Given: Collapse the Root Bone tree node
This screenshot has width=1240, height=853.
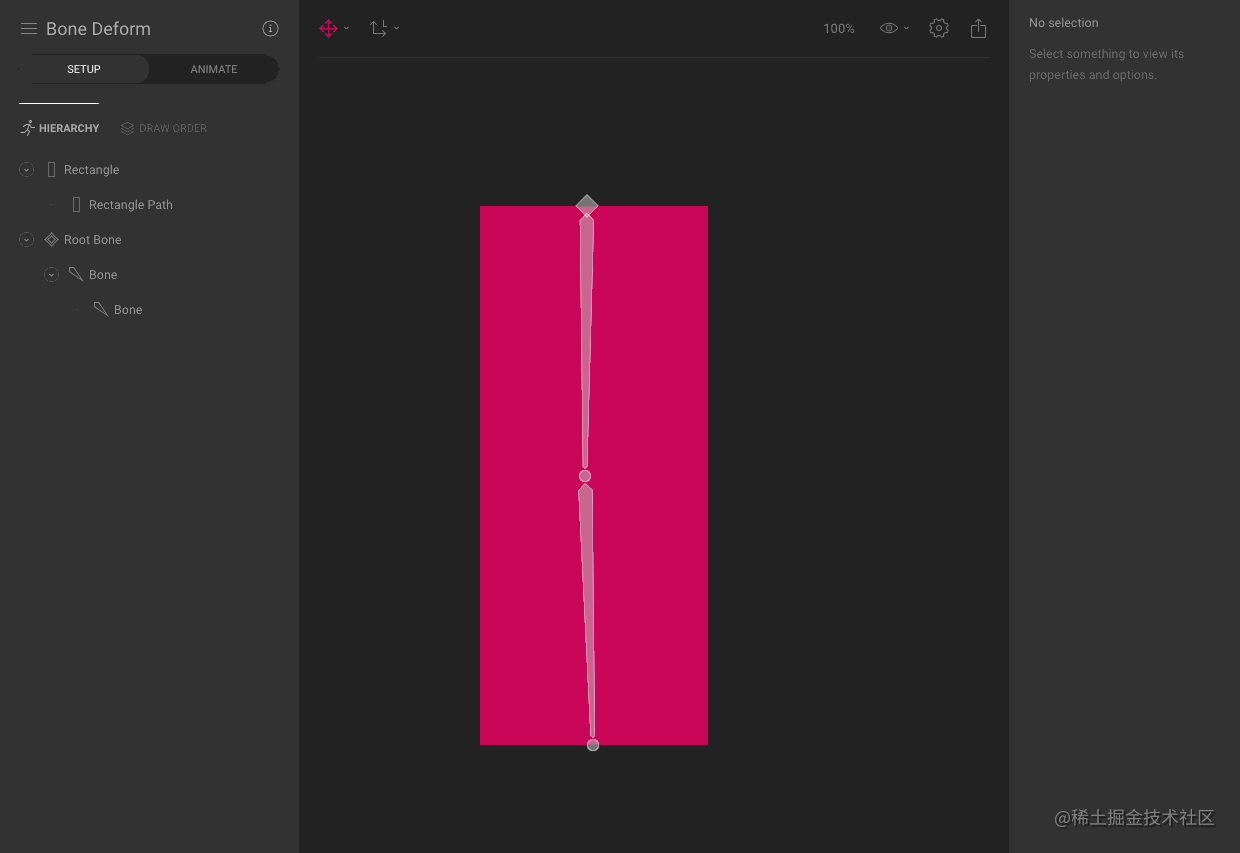Looking at the screenshot, I should coord(27,240).
